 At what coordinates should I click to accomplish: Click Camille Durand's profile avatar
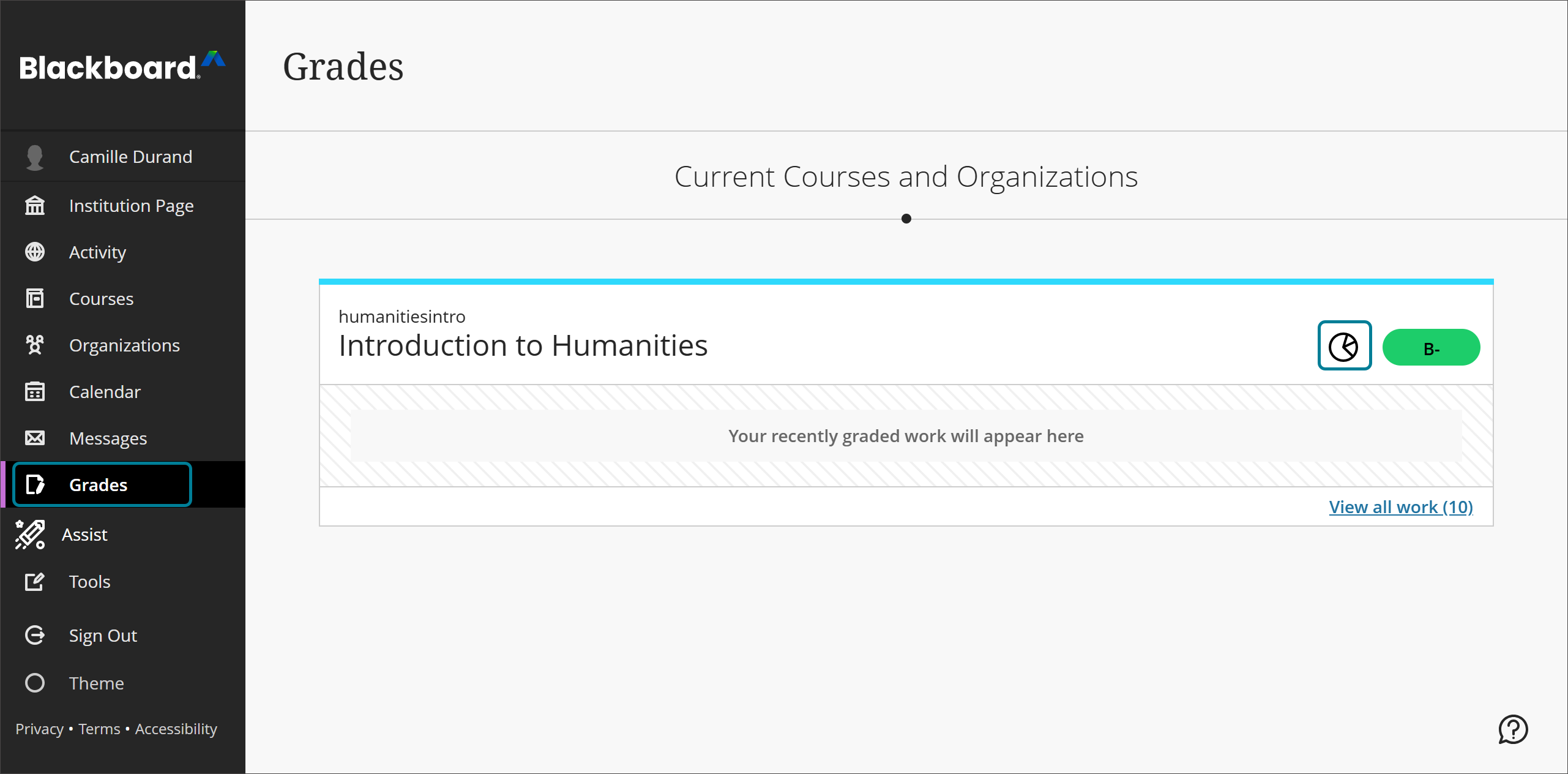coord(35,156)
